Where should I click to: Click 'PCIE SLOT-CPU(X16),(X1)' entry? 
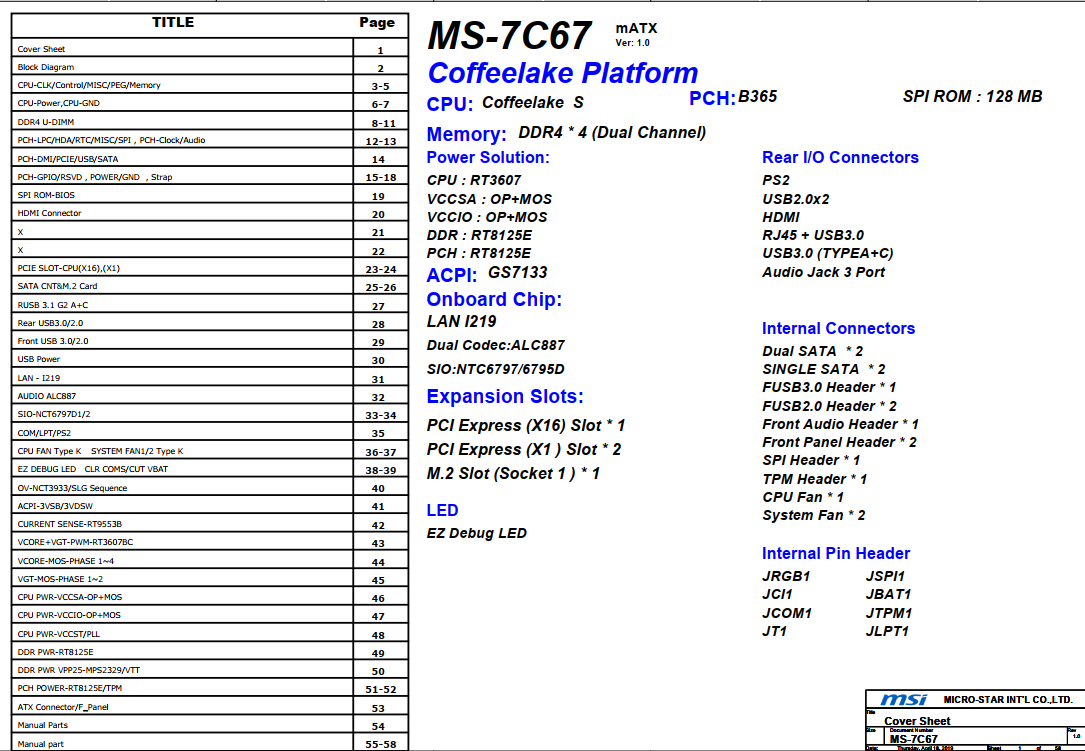click(x=210, y=268)
